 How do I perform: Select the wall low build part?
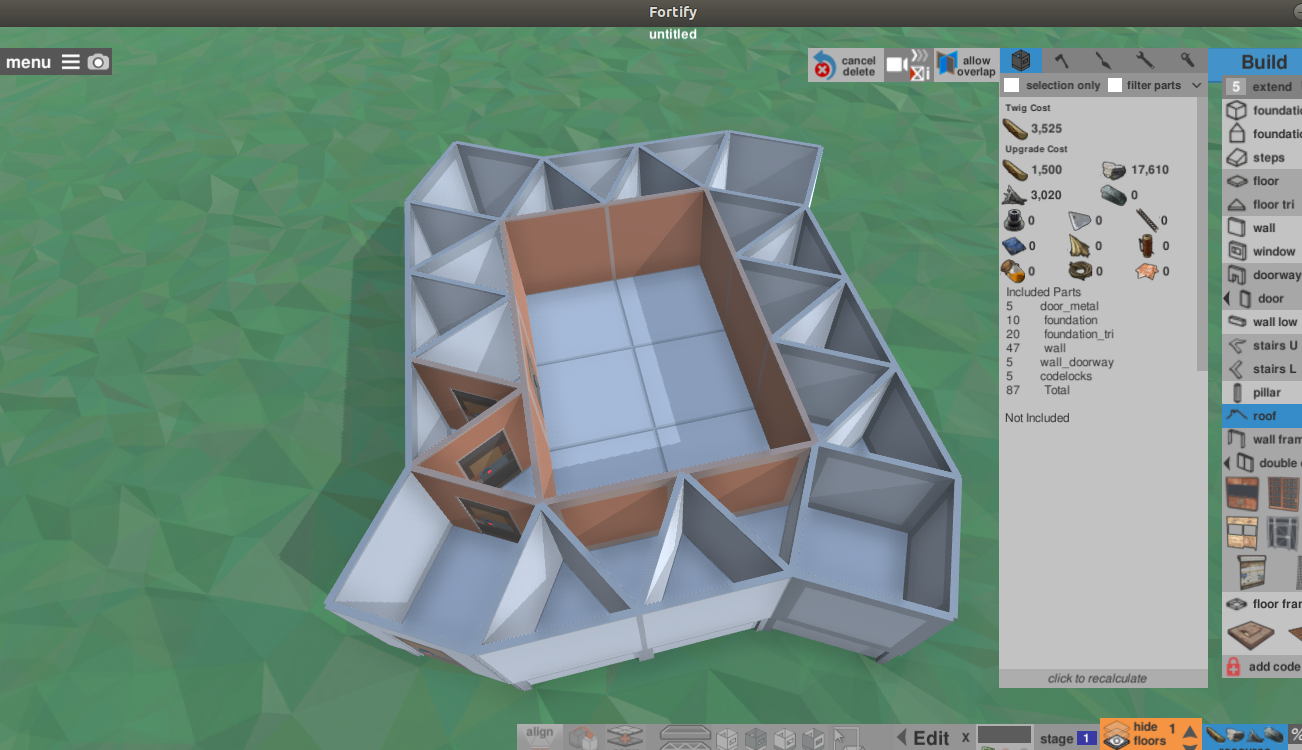tap(1262, 322)
